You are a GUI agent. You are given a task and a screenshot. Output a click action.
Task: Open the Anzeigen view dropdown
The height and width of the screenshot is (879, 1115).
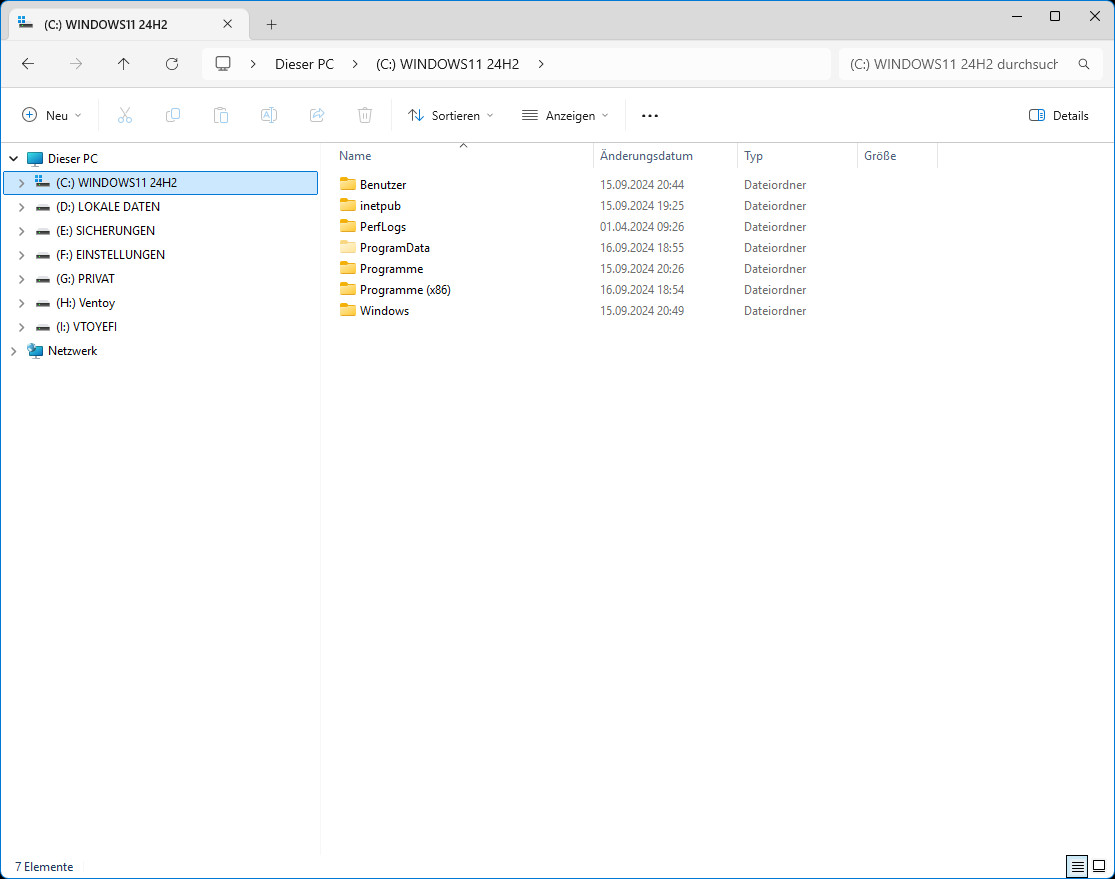click(x=565, y=115)
